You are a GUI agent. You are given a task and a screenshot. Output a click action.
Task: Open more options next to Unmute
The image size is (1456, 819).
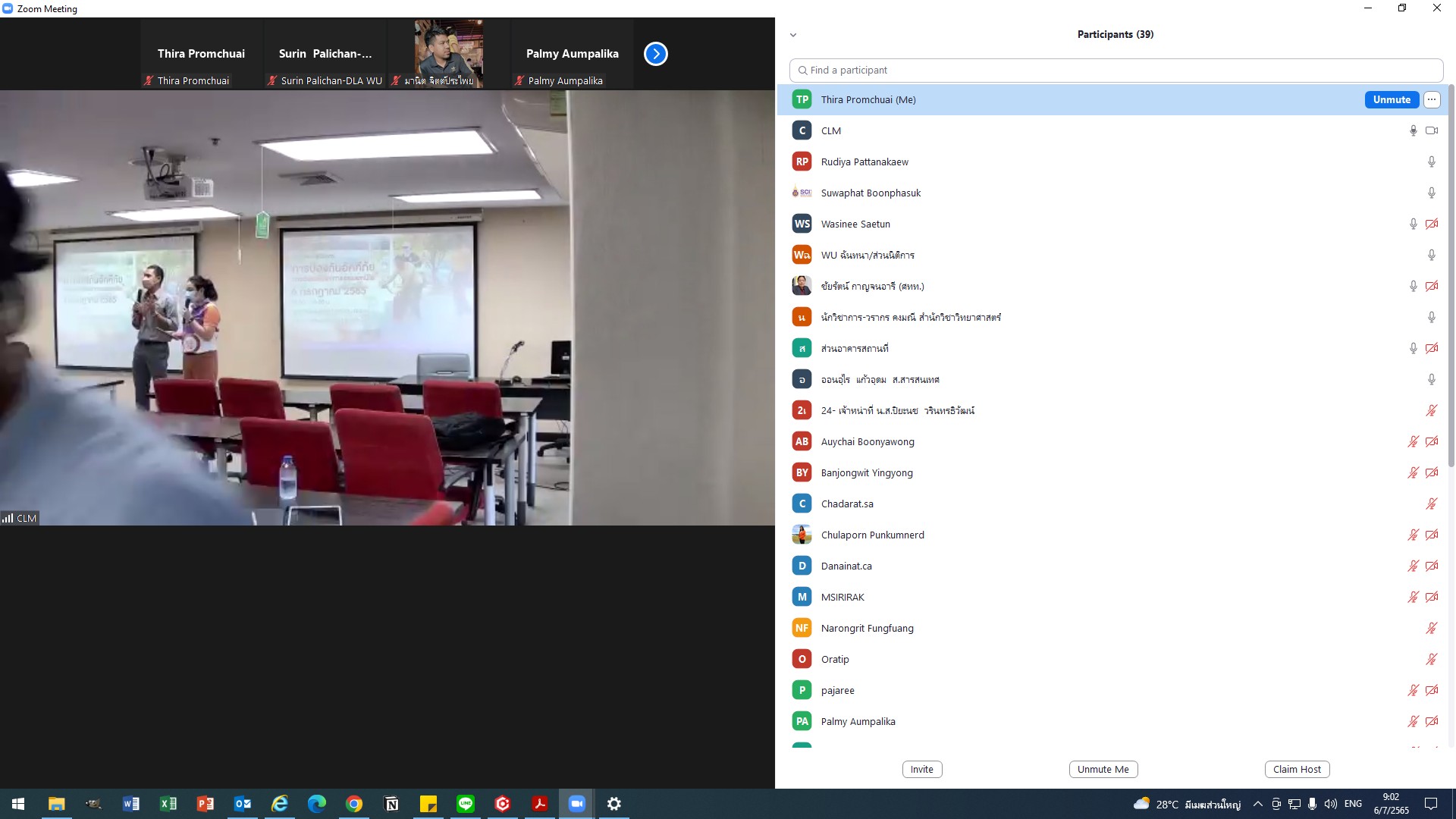coord(1432,99)
